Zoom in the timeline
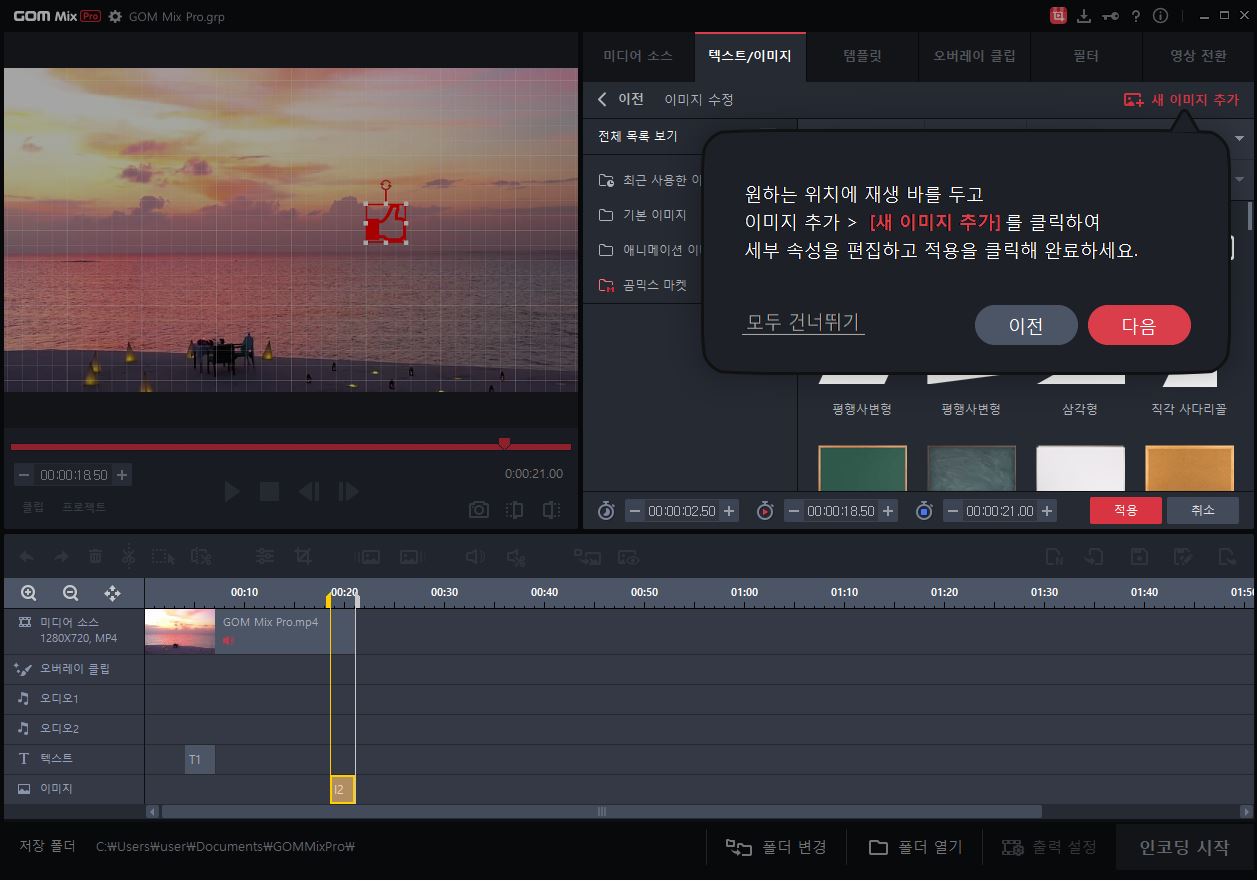This screenshot has height=881, width=1257. [x=29, y=593]
